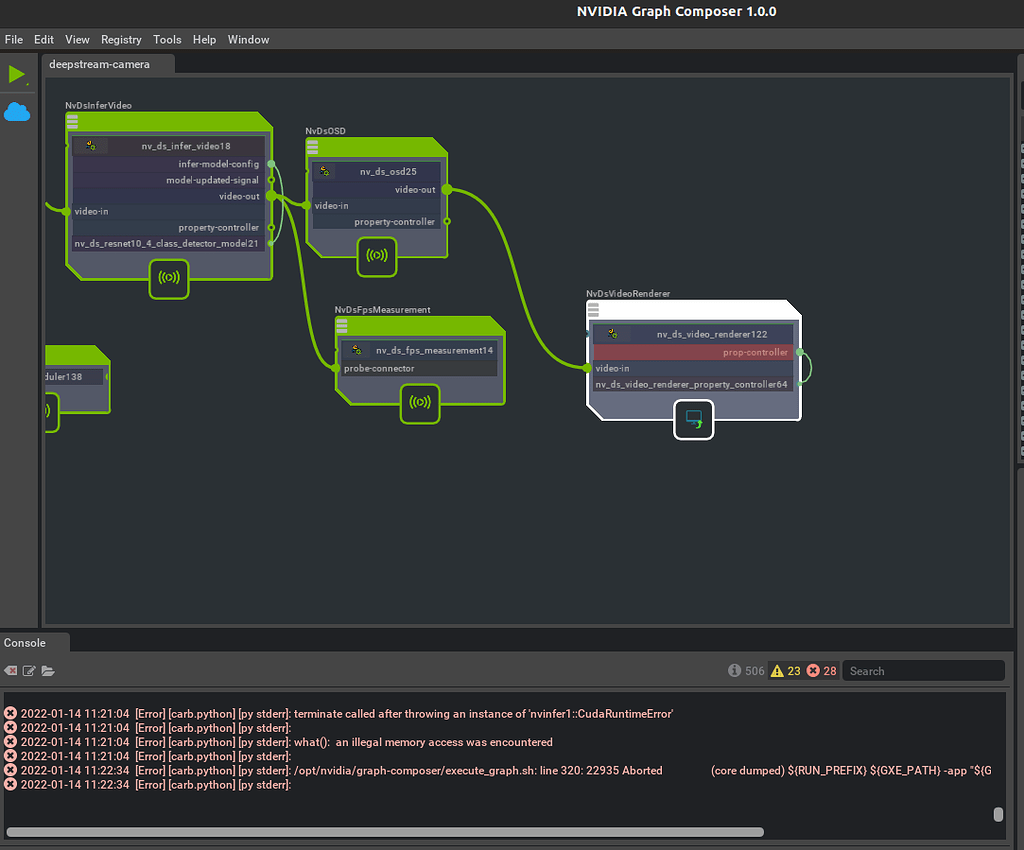Click the green Run graph button
The height and width of the screenshot is (850, 1024).
(17, 73)
